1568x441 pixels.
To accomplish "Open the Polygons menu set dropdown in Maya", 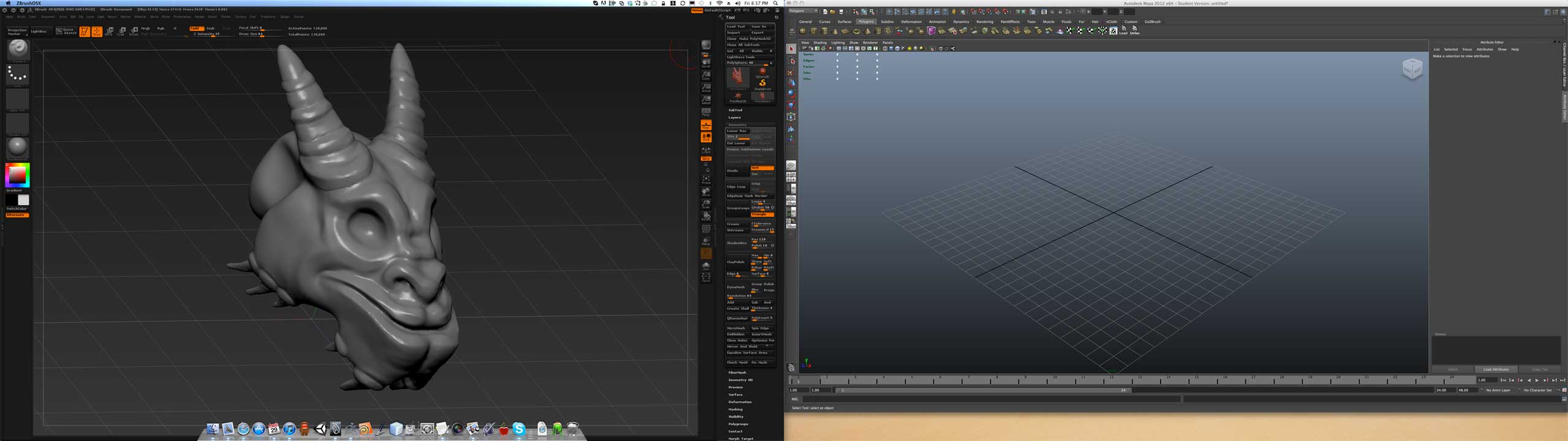I will click(803, 11).
